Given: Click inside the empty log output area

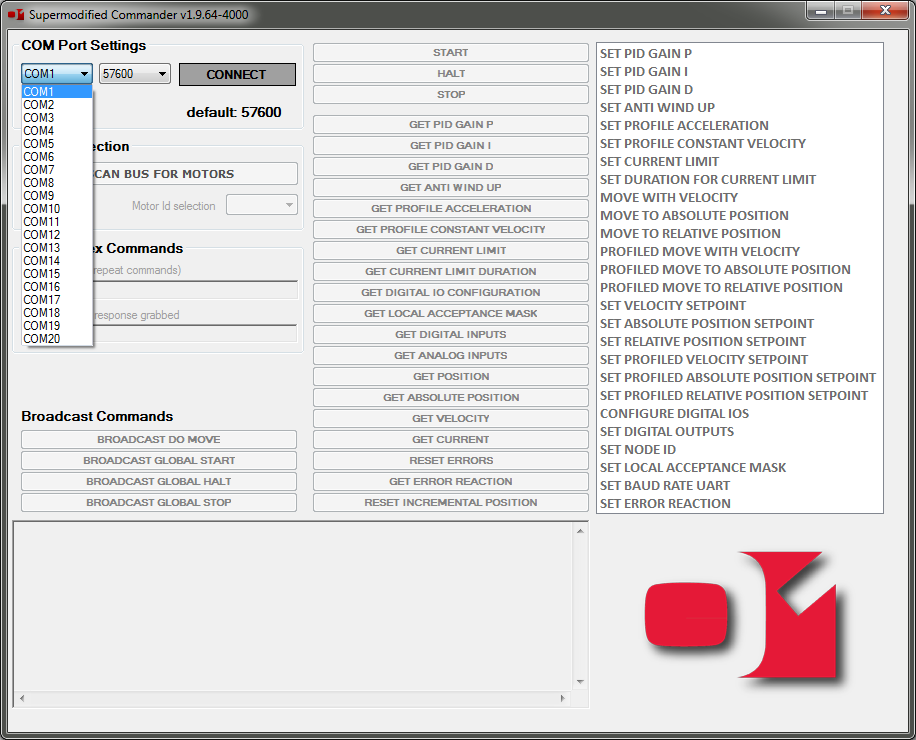Looking at the screenshot, I should tap(294, 607).
